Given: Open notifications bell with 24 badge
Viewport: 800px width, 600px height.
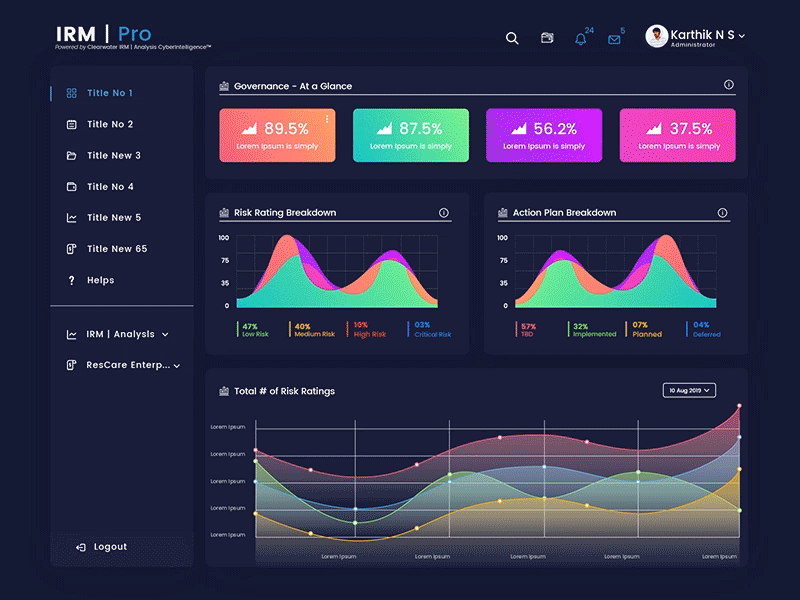Looking at the screenshot, I should pyautogui.click(x=581, y=39).
